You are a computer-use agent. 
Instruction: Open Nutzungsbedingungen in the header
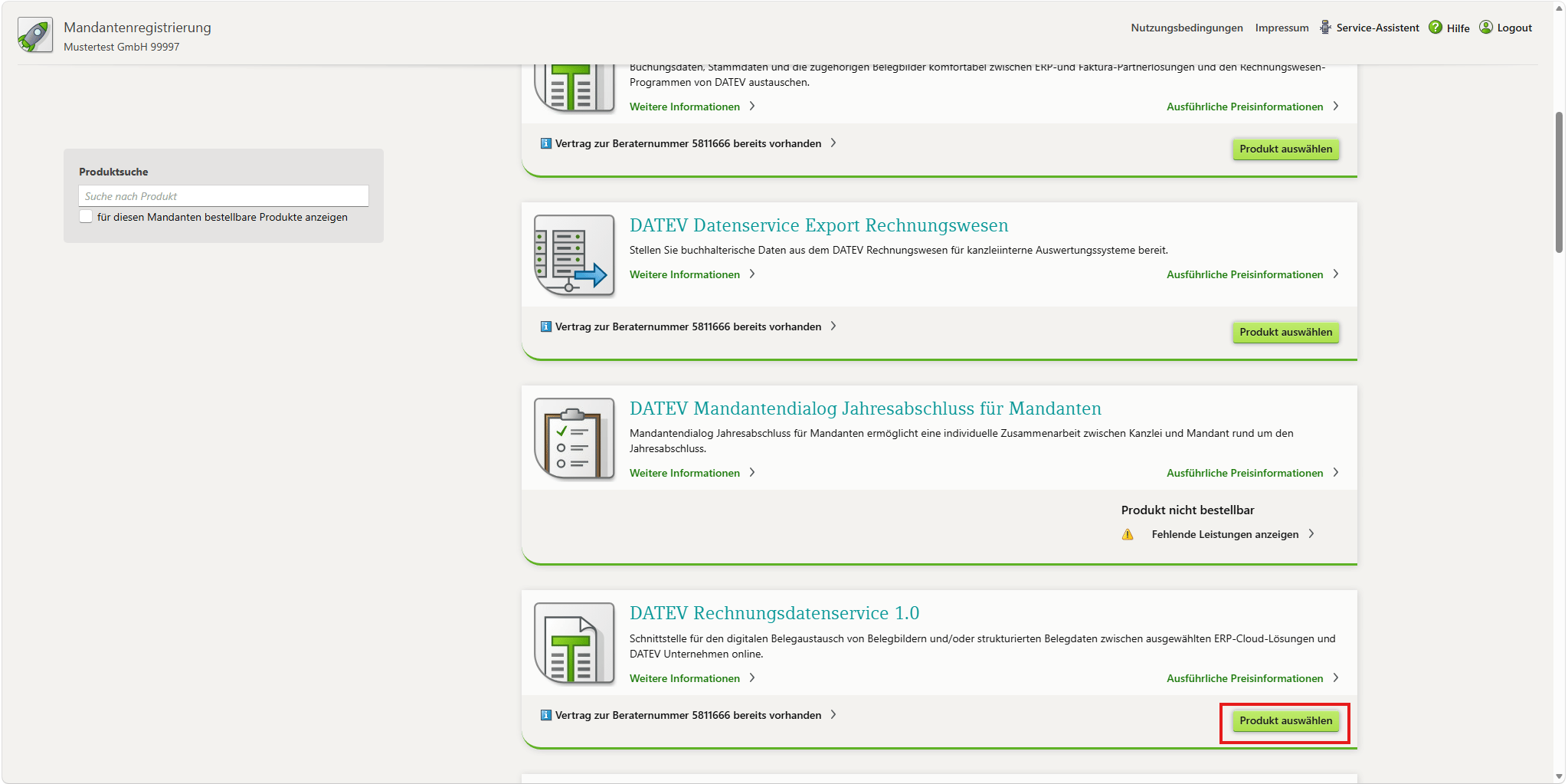coord(1187,28)
